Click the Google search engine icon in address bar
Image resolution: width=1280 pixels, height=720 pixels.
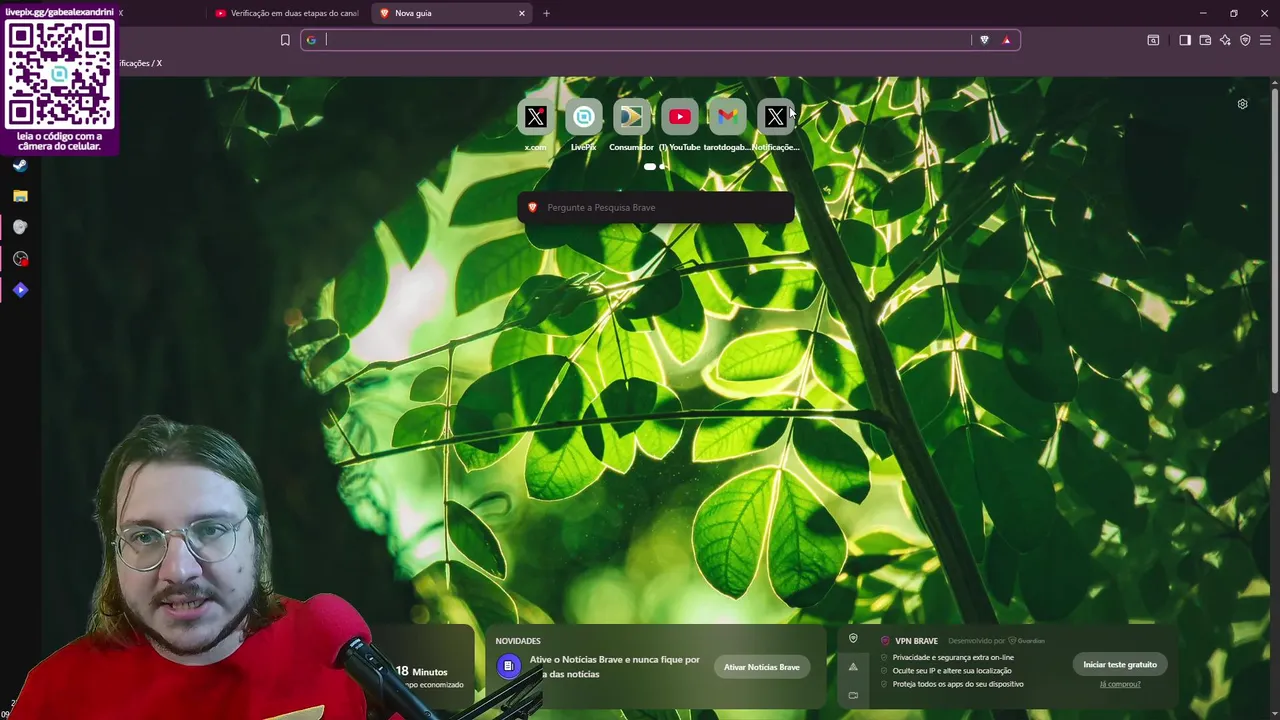[x=311, y=40]
